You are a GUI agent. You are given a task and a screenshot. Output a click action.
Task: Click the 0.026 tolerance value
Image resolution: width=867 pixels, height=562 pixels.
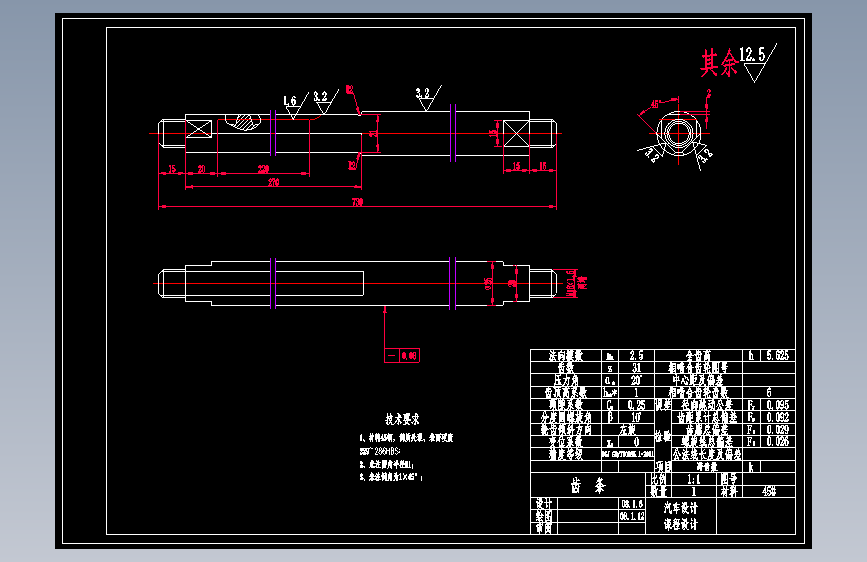[x=777, y=441]
